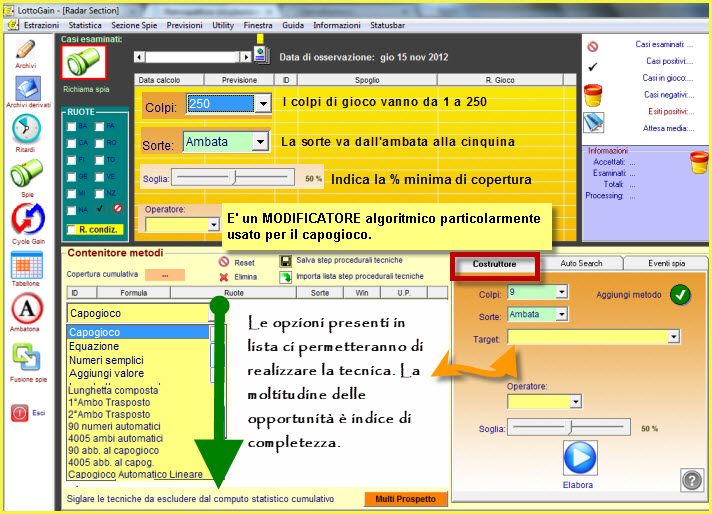
Task: Open the Spie flashlight icon in sidebar
Action: [27, 173]
